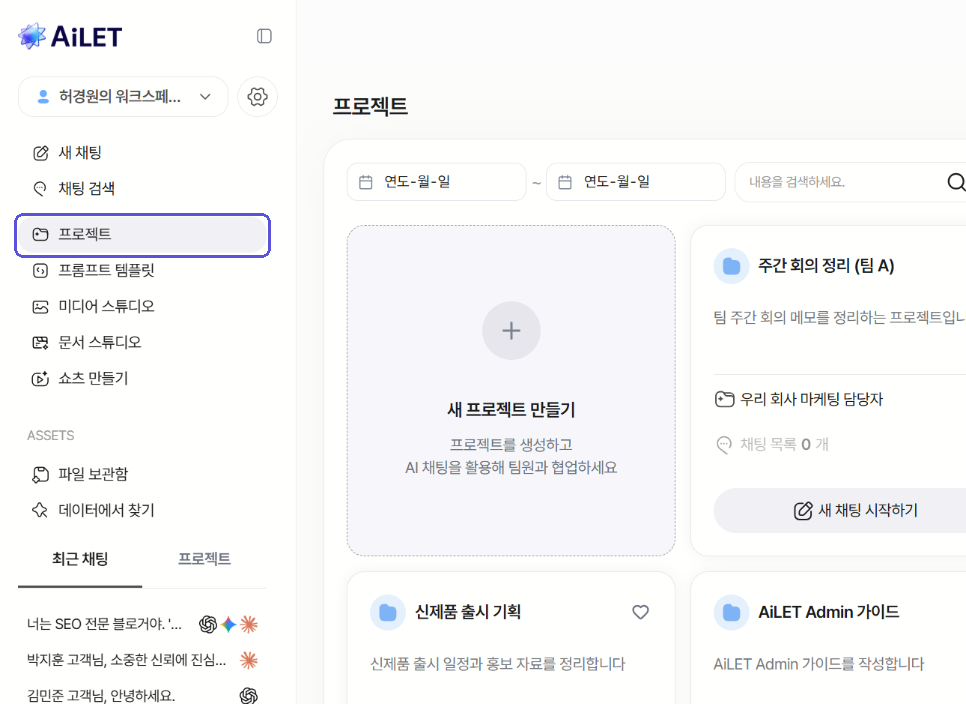
Task: Click folder icon of 신제품 출시 기획
Action: (388, 612)
